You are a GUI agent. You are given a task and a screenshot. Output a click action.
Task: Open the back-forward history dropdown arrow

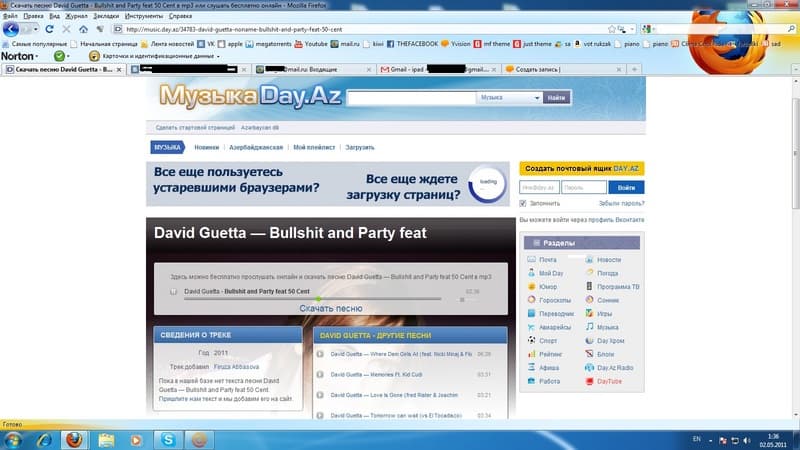pos(35,29)
